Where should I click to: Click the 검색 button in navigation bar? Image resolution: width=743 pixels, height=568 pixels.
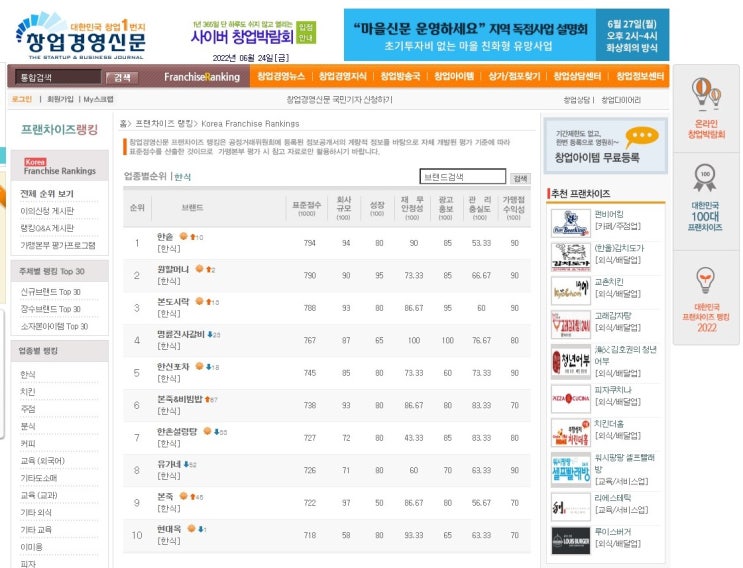point(121,78)
